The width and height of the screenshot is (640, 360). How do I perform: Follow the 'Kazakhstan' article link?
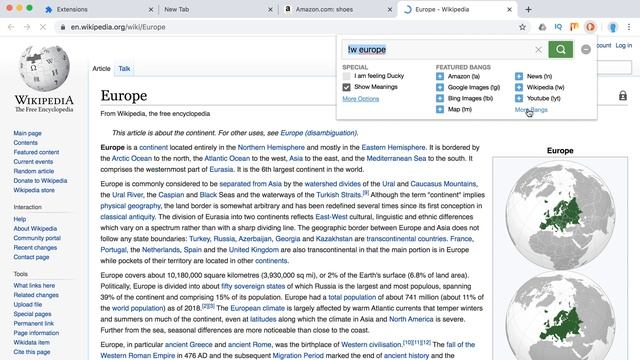[x=334, y=239]
